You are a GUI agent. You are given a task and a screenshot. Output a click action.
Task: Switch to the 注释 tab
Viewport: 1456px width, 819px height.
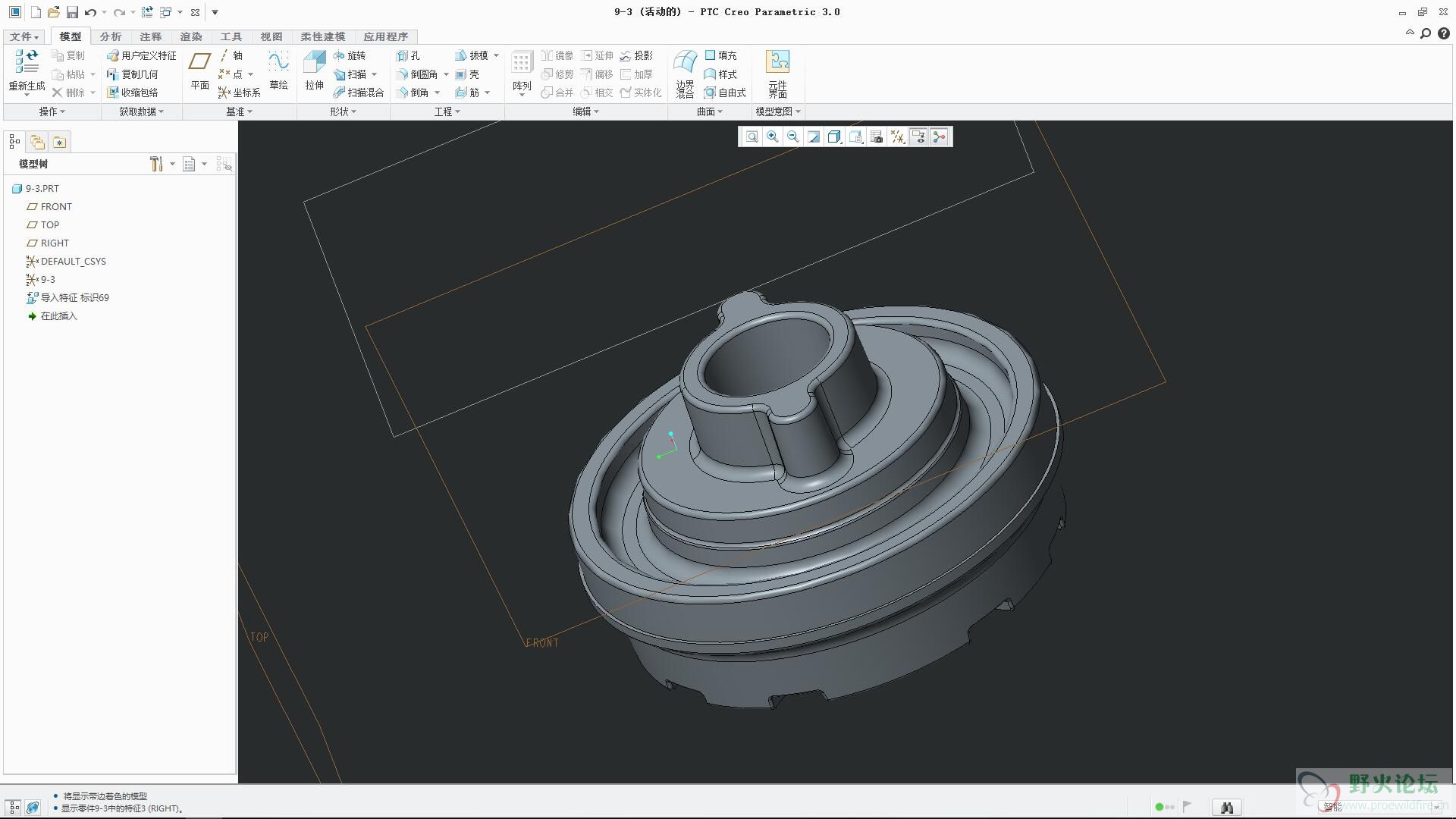(151, 36)
